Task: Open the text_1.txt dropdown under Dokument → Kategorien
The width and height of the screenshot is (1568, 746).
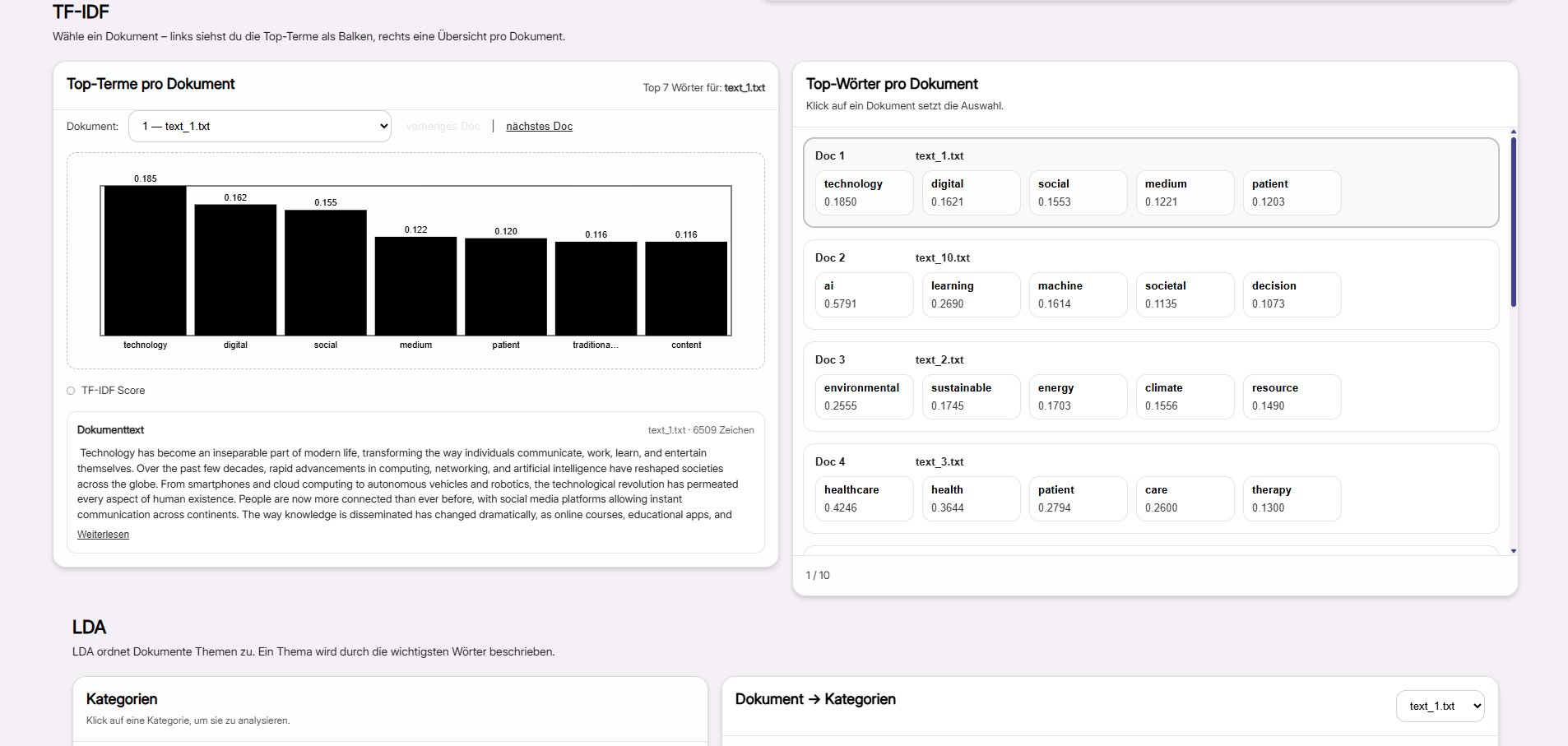Action: coord(1440,706)
